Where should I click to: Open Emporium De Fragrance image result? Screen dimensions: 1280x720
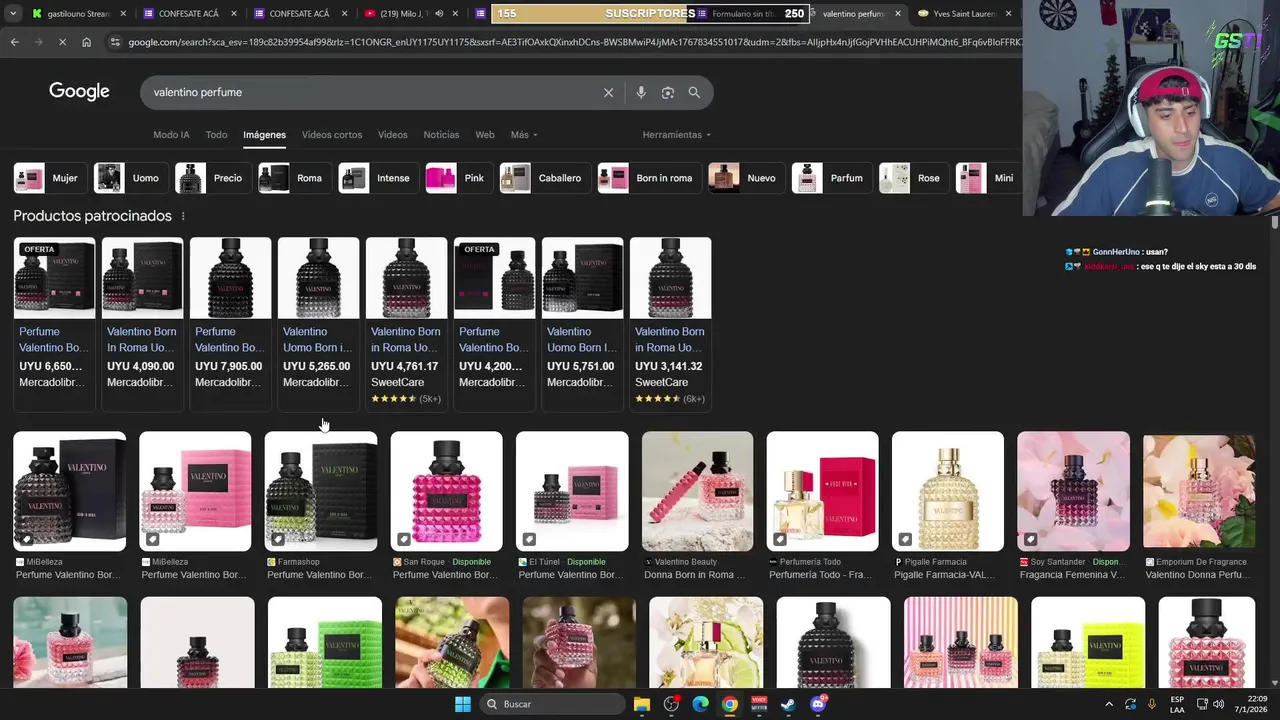pos(1199,491)
